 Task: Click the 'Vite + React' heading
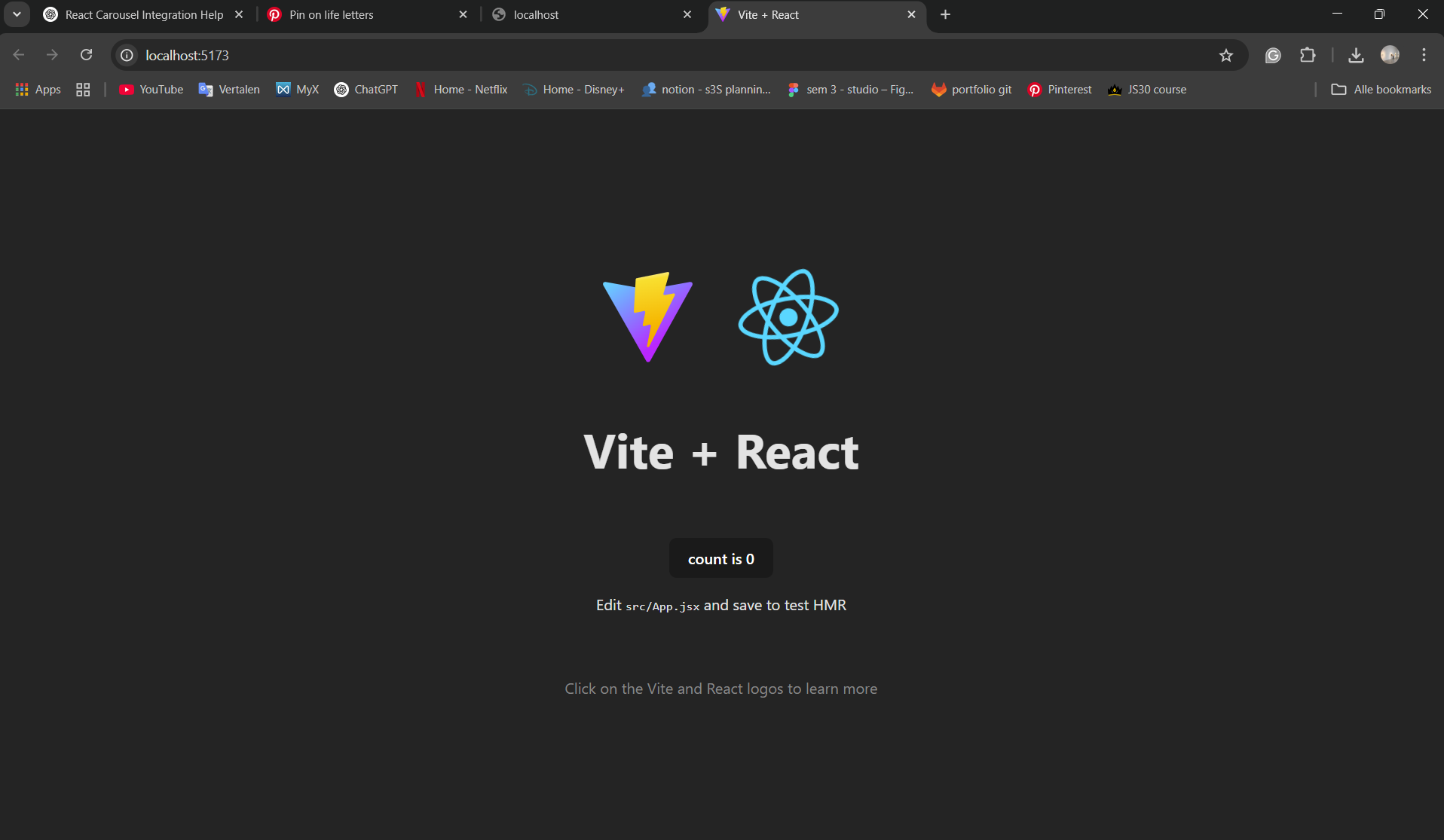[721, 453]
